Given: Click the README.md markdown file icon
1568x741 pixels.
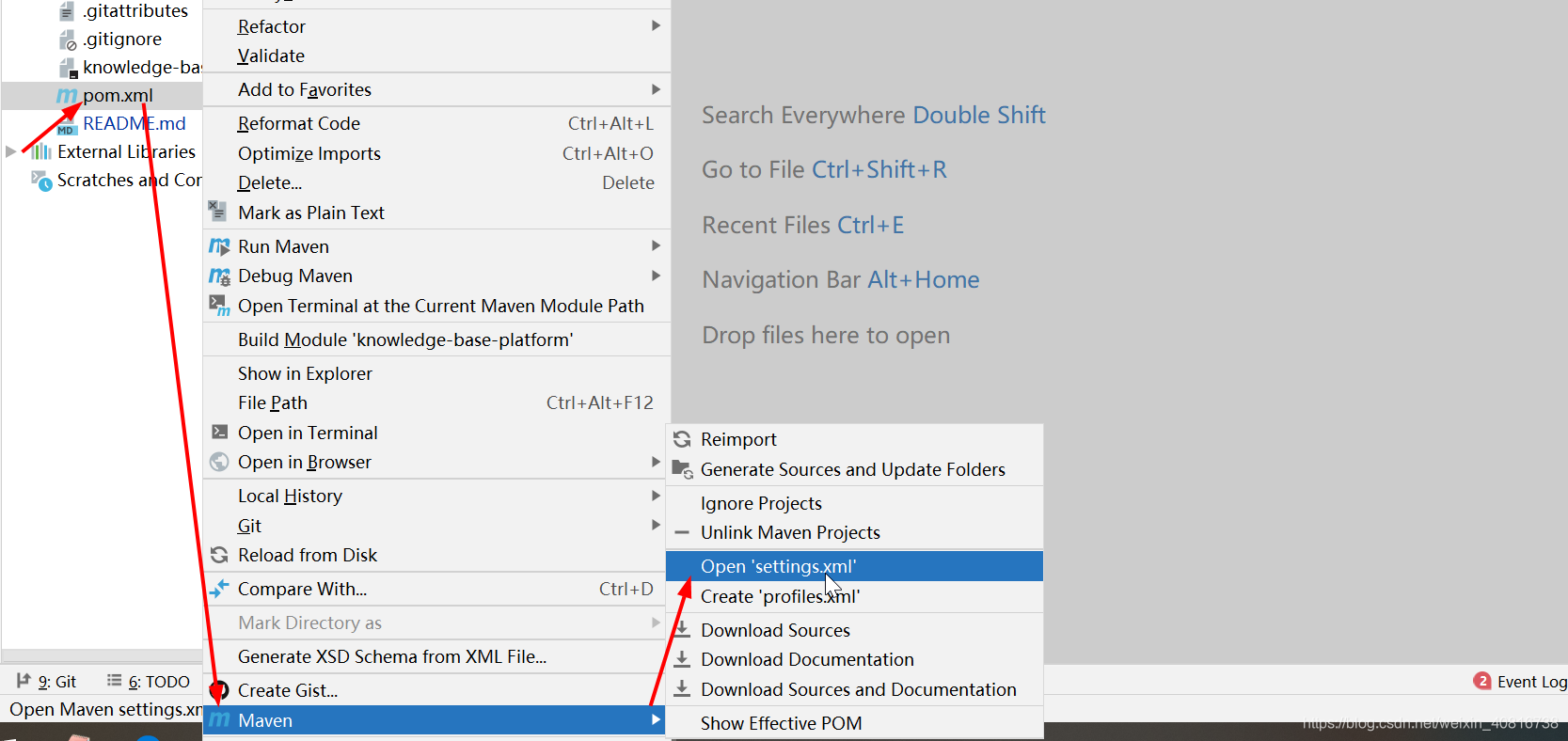Looking at the screenshot, I should (x=67, y=124).
